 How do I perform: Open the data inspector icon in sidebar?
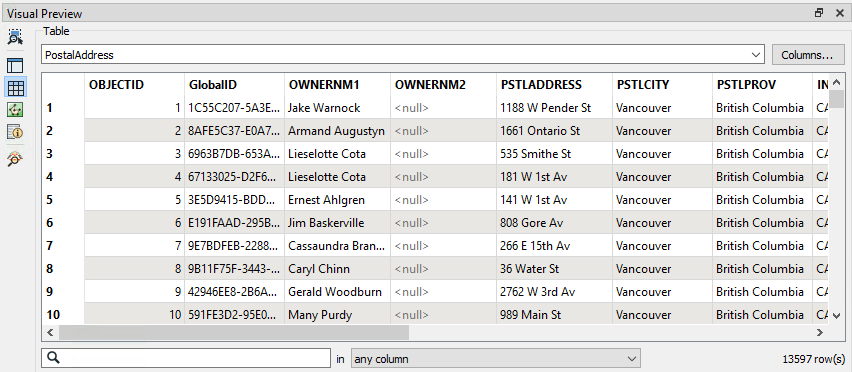click(x=15, y=160)
